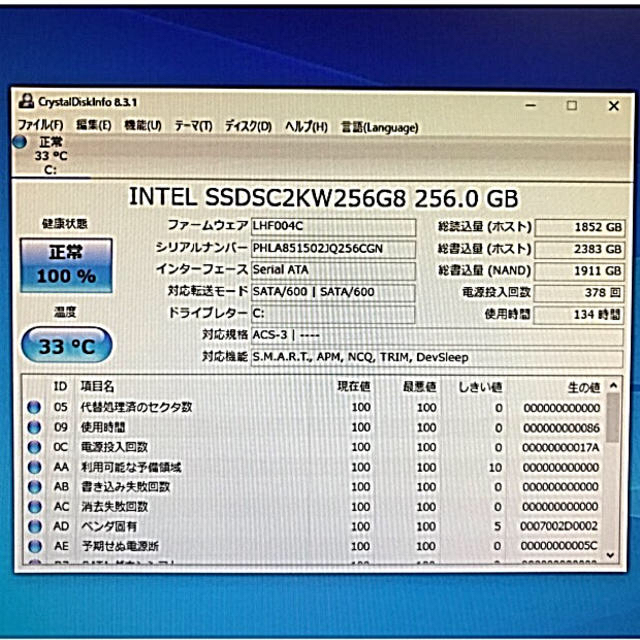The image size is (640, 640).
Task: Open the 機能(U) menu
Action: coord(143,125)
